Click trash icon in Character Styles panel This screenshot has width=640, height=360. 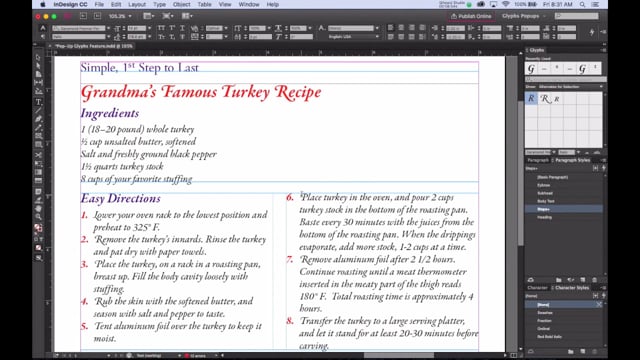pyautogui.click(x=594, y=351)
